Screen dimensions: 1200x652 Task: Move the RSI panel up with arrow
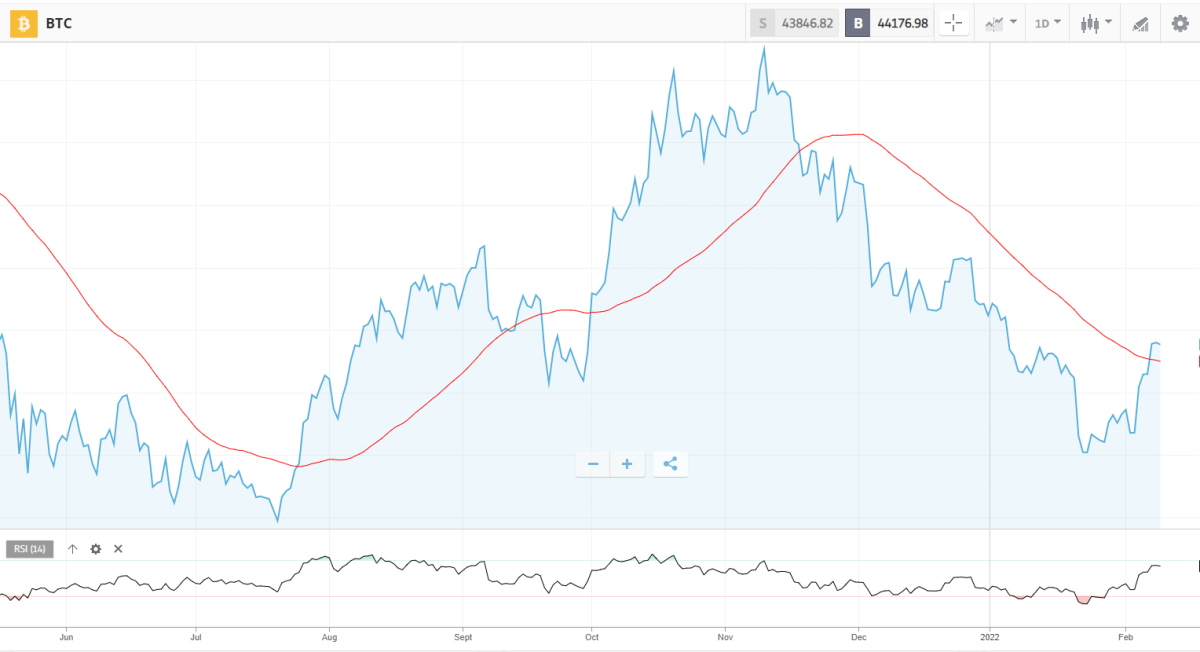[72, 549]
